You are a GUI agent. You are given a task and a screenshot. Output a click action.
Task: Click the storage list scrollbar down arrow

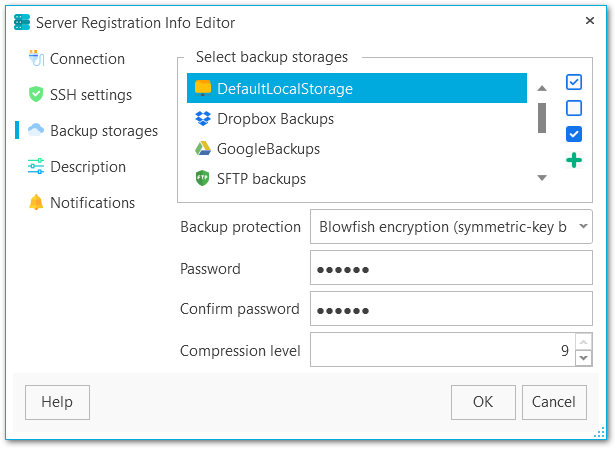[542, 178]
